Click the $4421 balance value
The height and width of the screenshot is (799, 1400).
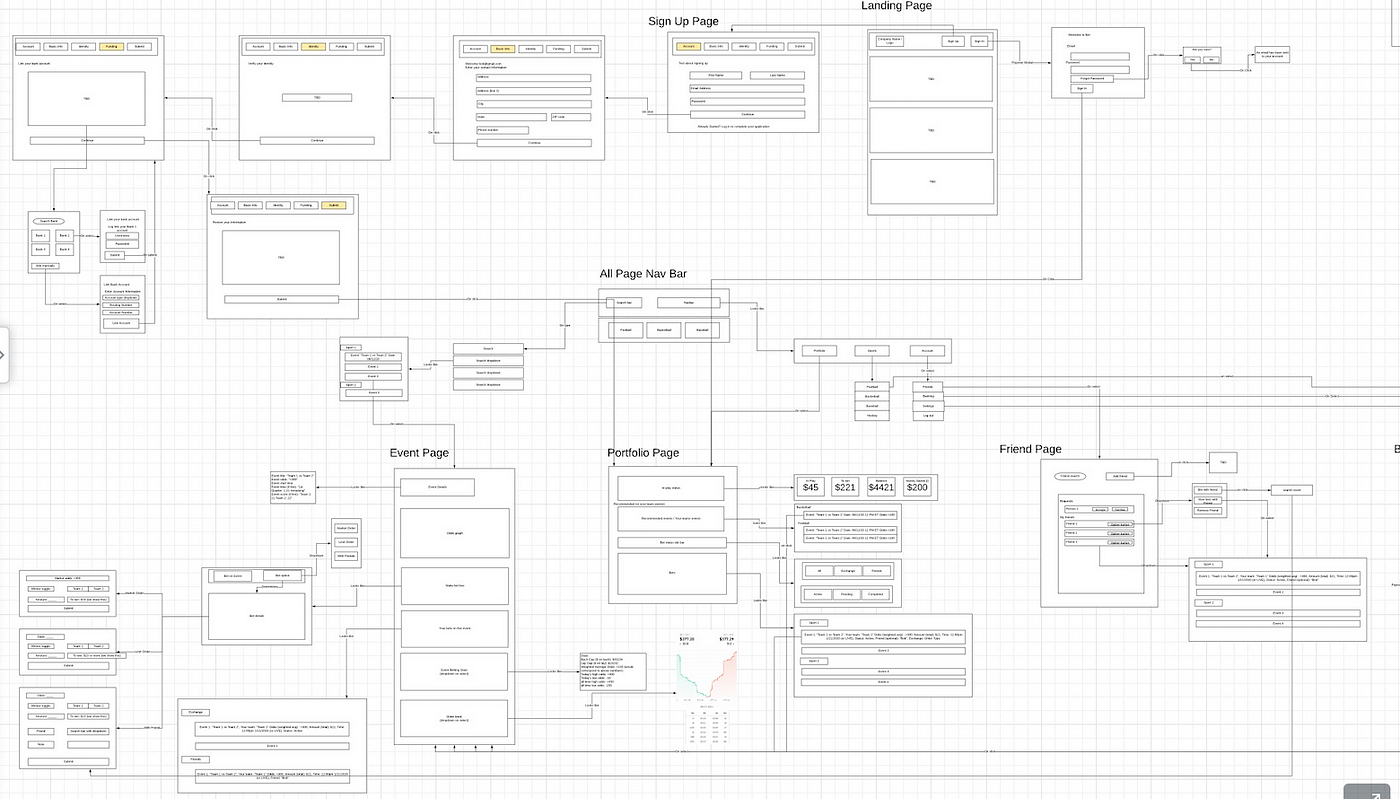pos(881,488)
